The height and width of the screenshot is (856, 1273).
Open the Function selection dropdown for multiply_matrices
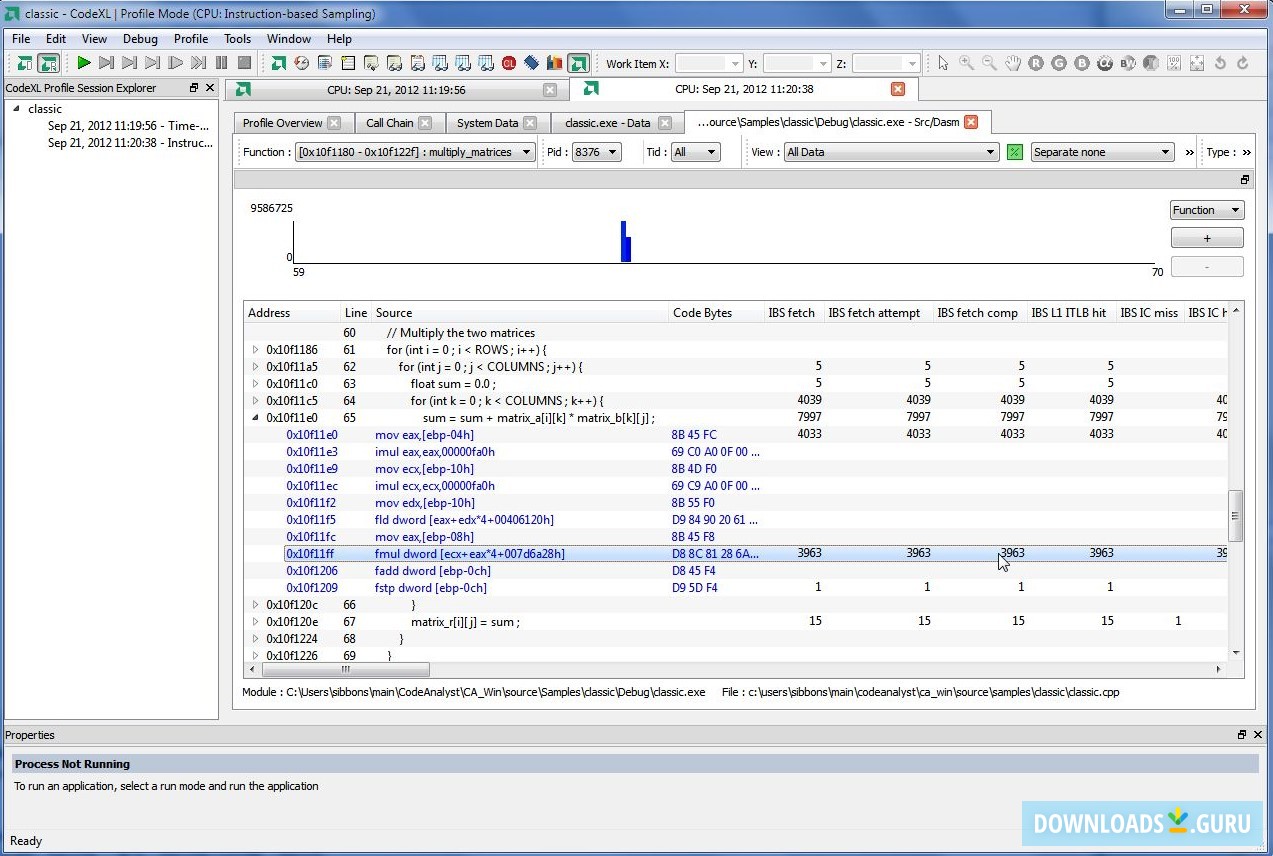(x=415, y=152)
